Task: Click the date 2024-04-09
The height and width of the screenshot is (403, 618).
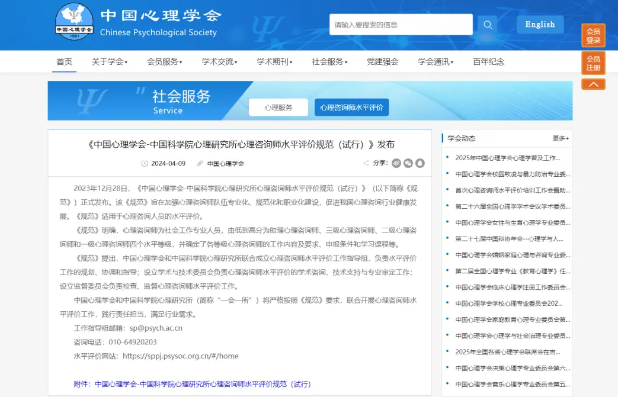Action: point(168,163)
